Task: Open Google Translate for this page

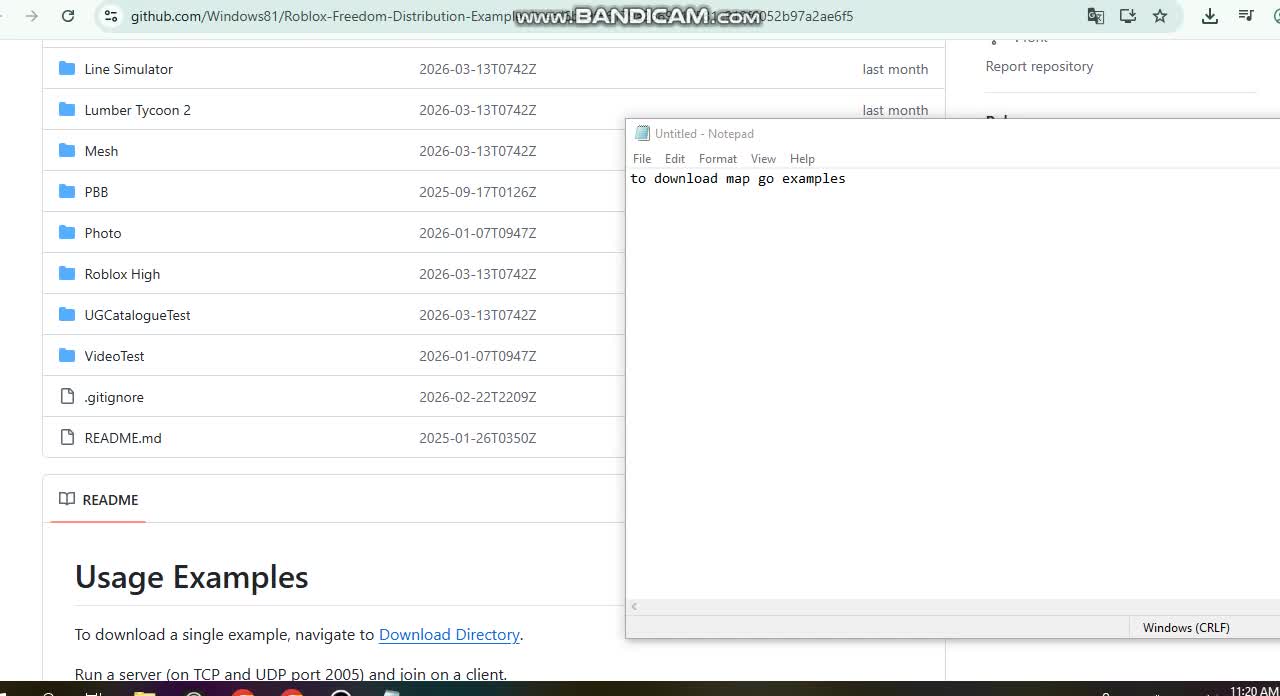Action: coord(1095,16)
